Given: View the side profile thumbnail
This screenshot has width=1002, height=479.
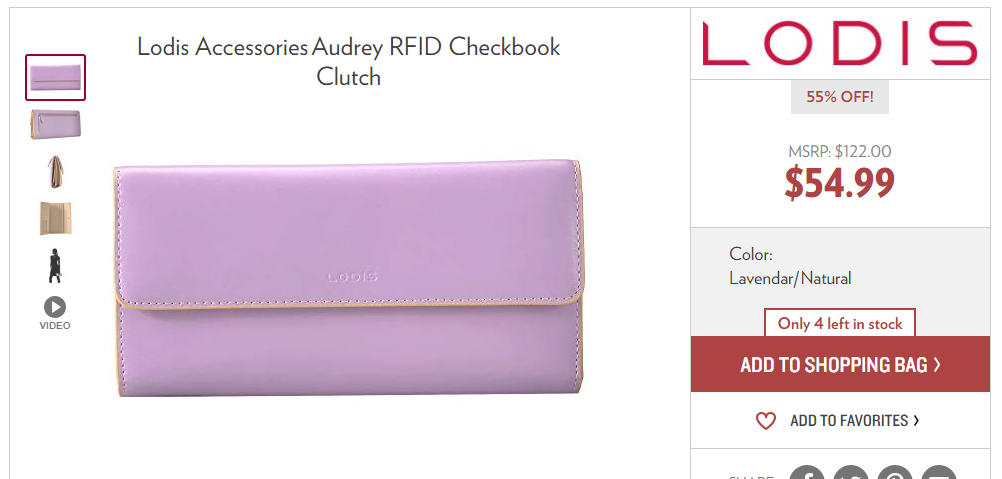Looking at the screenshot, I should 56,171.
